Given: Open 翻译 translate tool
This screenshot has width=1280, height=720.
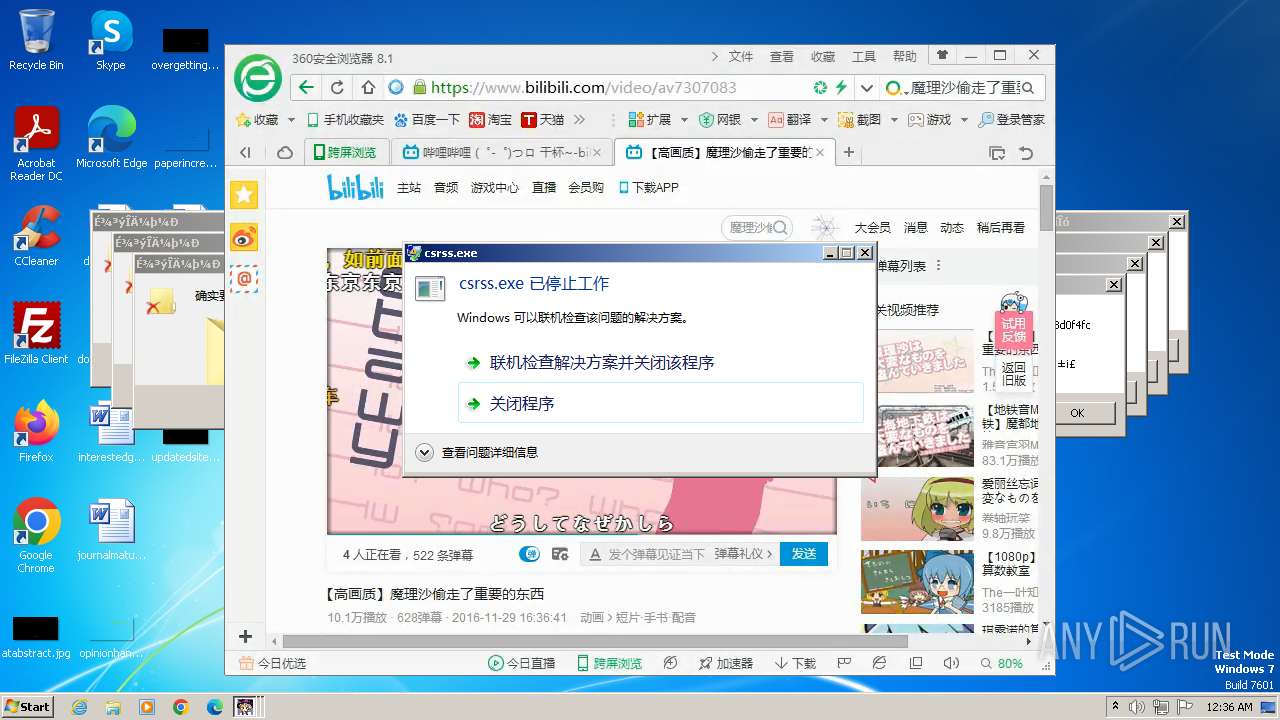Looking at the screenshot, I should click(790, 119).
